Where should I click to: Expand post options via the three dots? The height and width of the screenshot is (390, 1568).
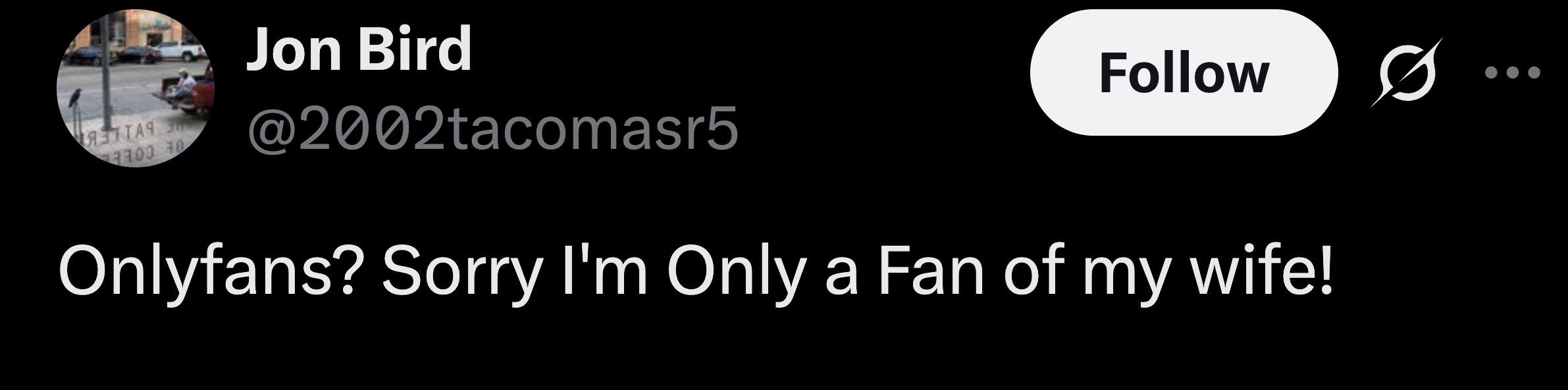tap(1513, 72)
